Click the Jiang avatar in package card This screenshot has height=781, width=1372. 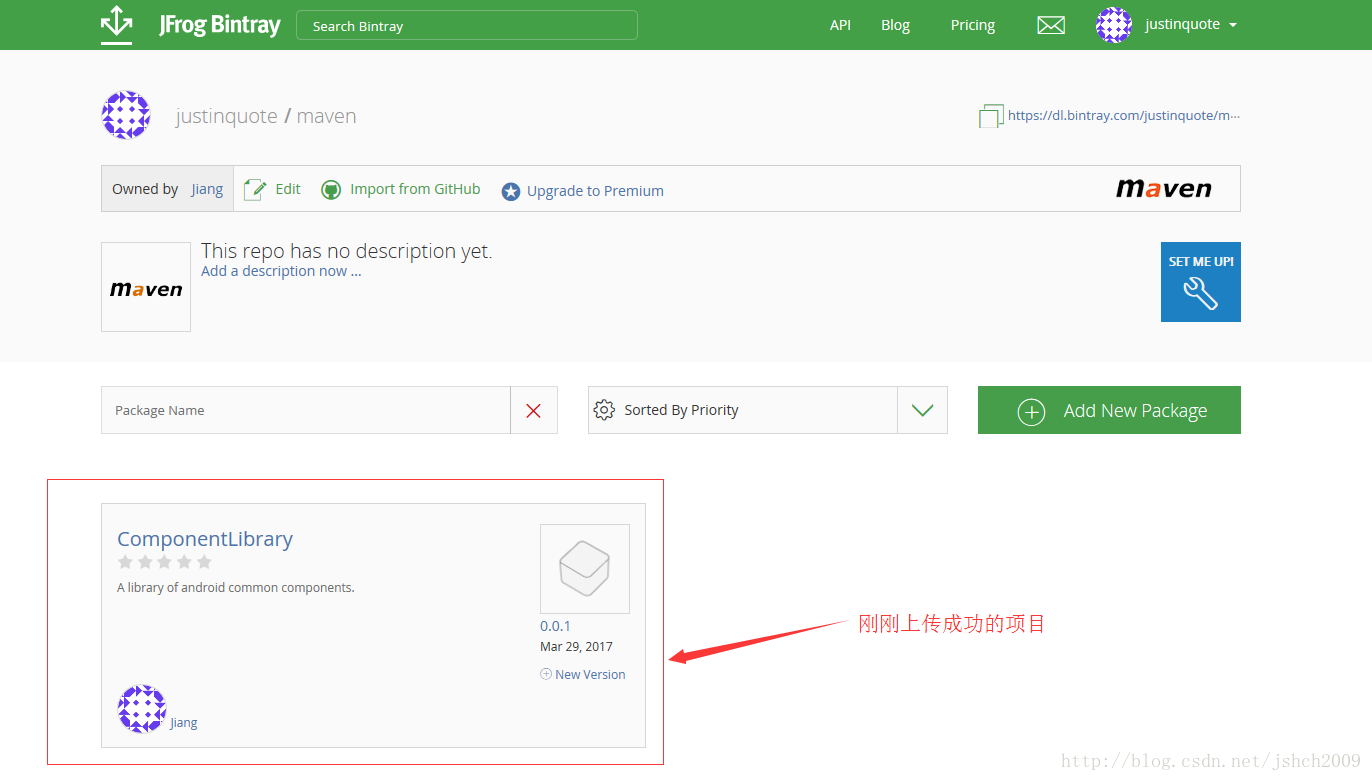coord(142,709)
